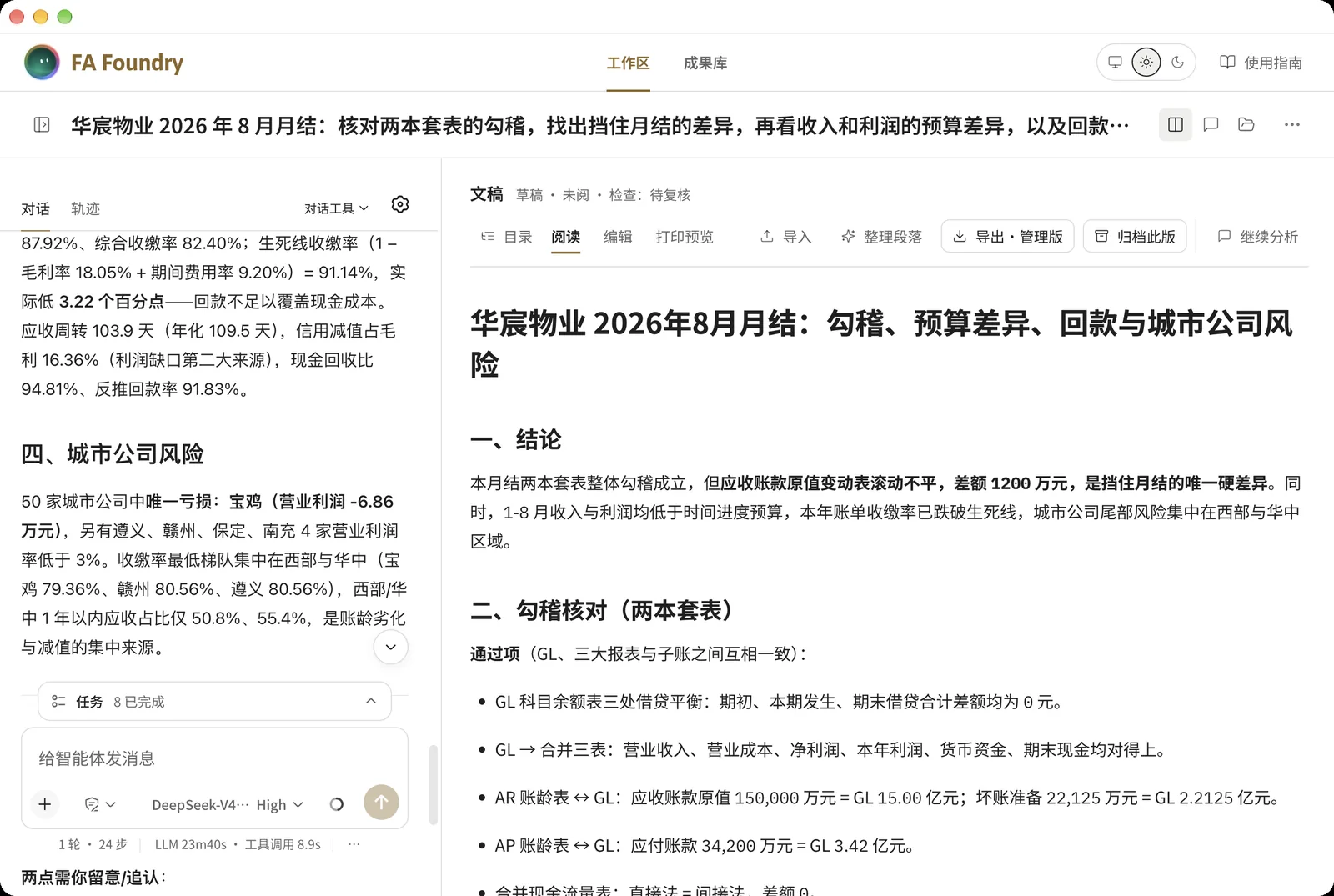Click the circular progress indicator icon
Screen dimensions: 1334x896
(337, 804)
